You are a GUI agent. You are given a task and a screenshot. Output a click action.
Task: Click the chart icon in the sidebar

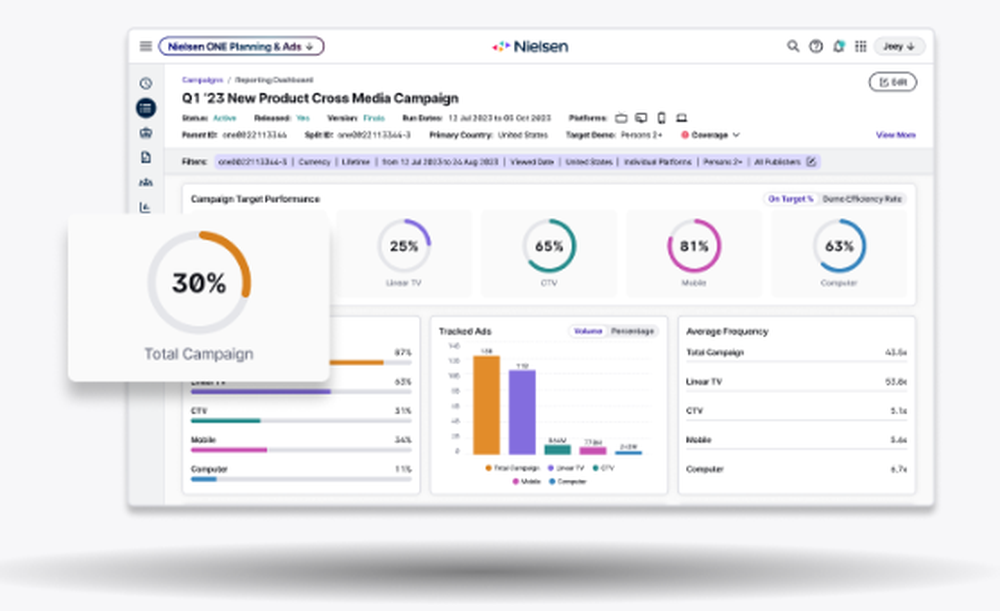pyautogui.click(x=145, y=207)
